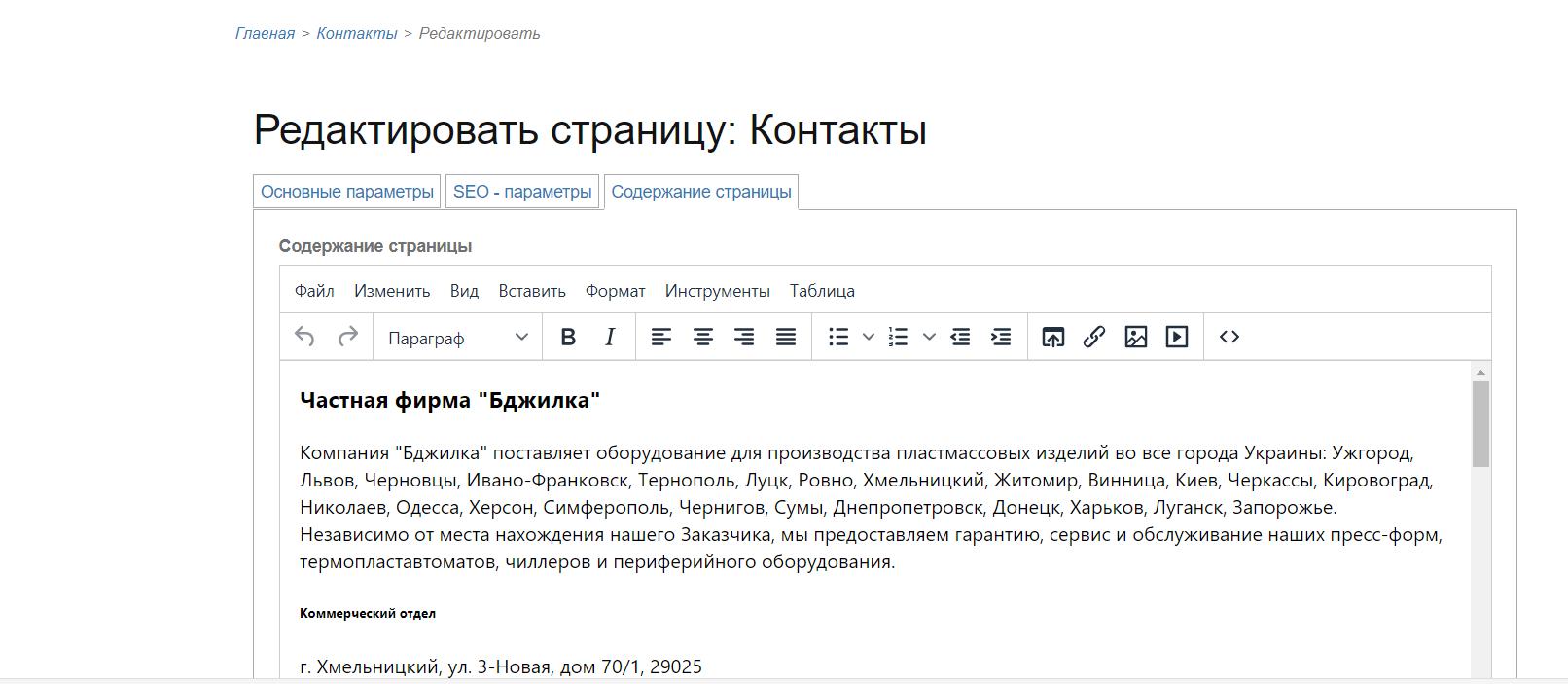The image size is (1568, 684).
Task: Switch to Основные параметры tab
Action: [347, 192]
